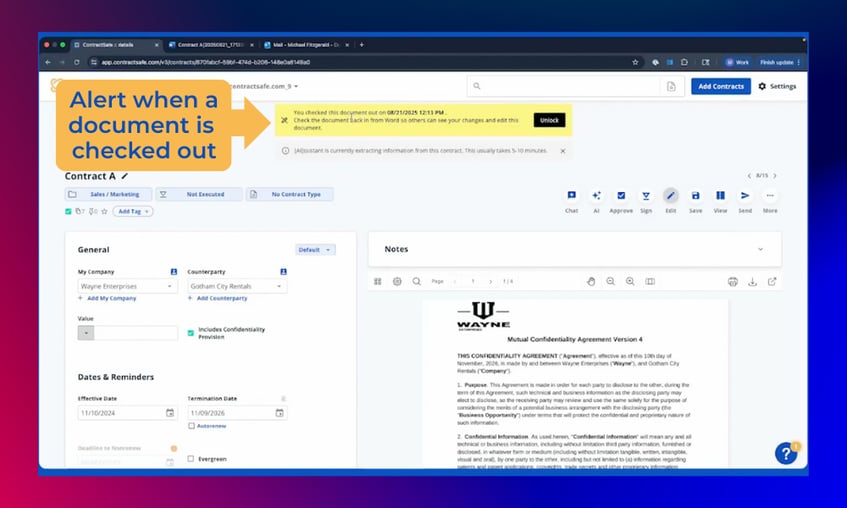Open the Chat panel icon

pyautogui.click(x=572, y=196)
